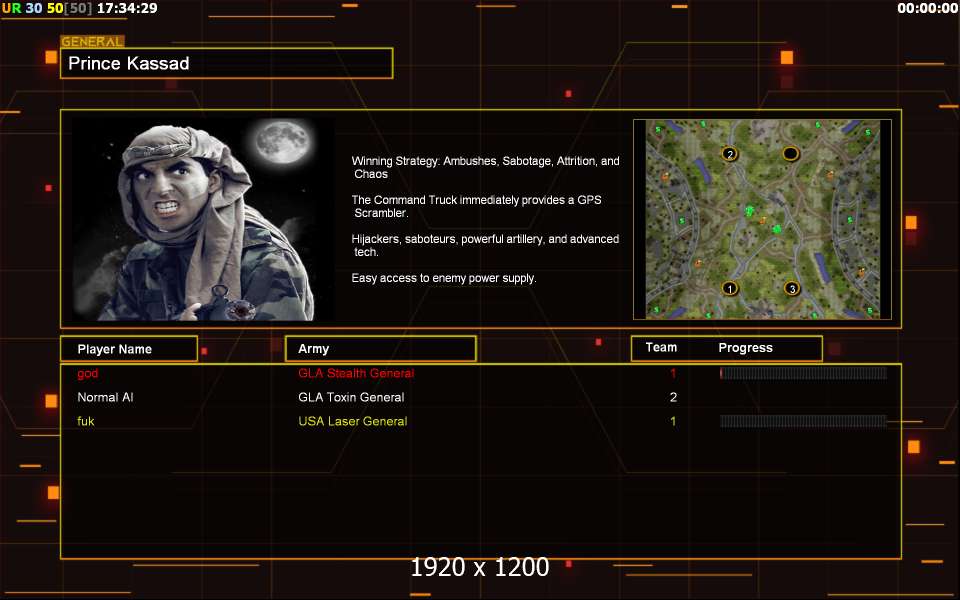Image resolution: width=960 pixels, height=600 pixels.
Task: Click Prince Kassad's portrait image
Action: [203, 219]
